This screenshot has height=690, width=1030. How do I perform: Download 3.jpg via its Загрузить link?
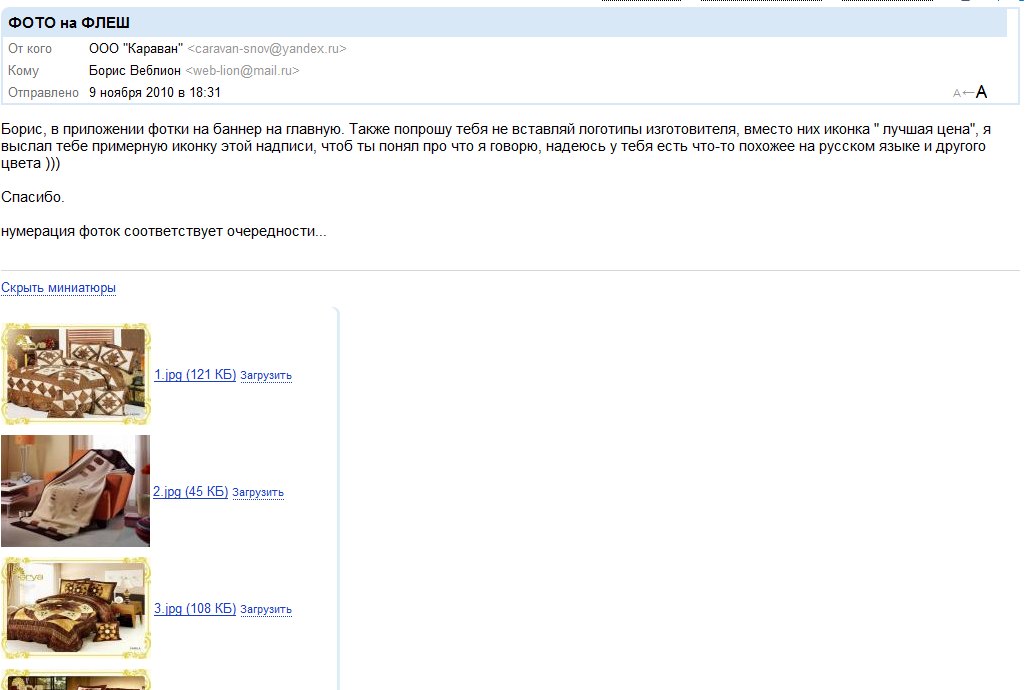click(x=266, y=609)
